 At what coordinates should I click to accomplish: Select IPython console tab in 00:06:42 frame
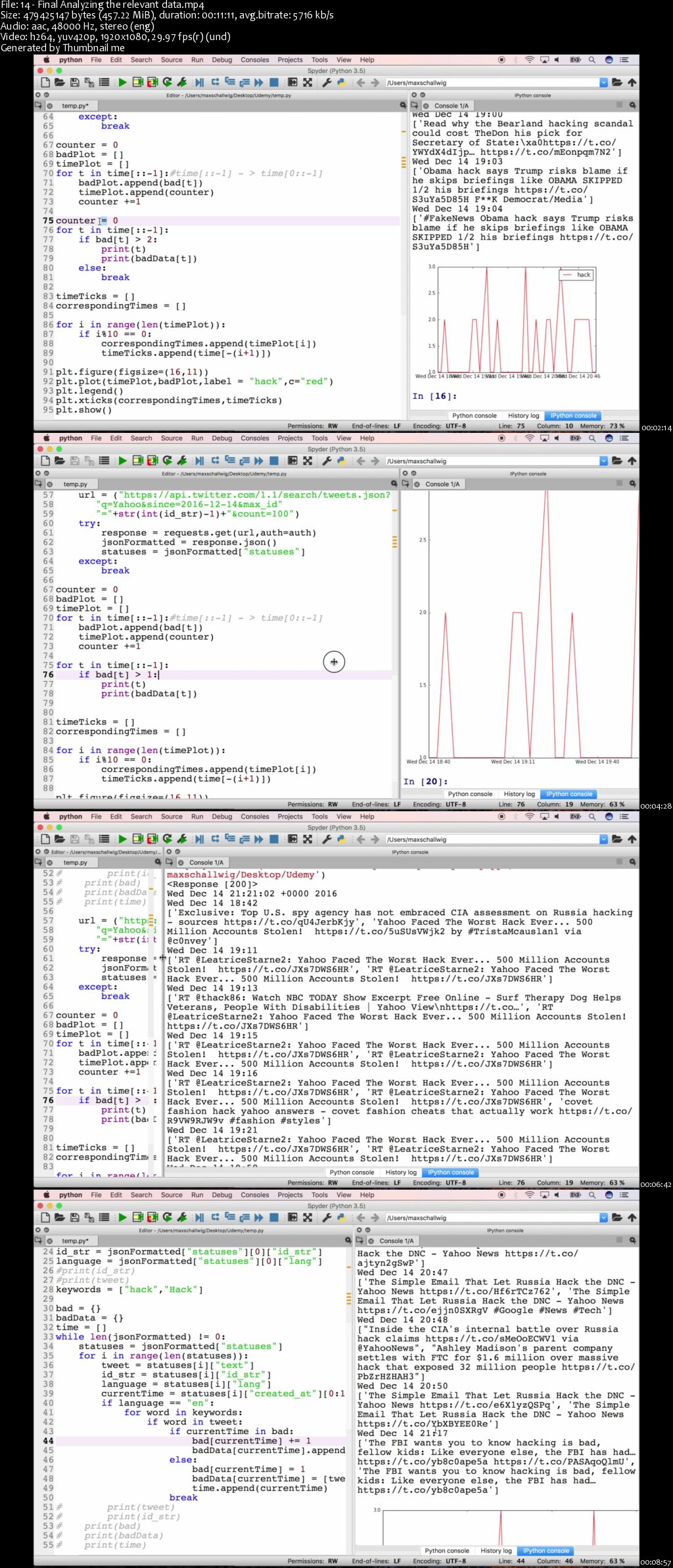pyautogui.click(x=450, y=1173)
